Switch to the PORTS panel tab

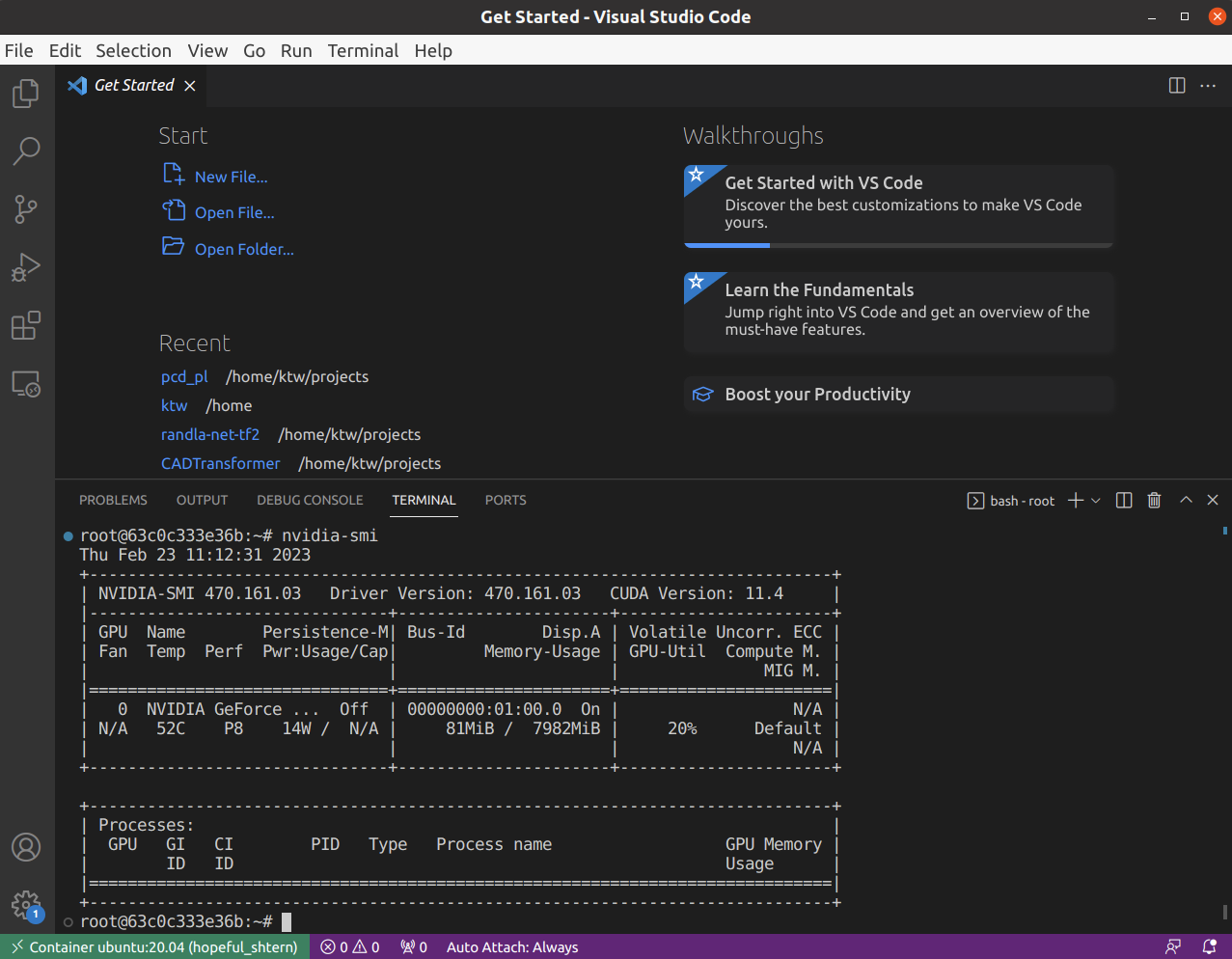[x=506, y=500]
